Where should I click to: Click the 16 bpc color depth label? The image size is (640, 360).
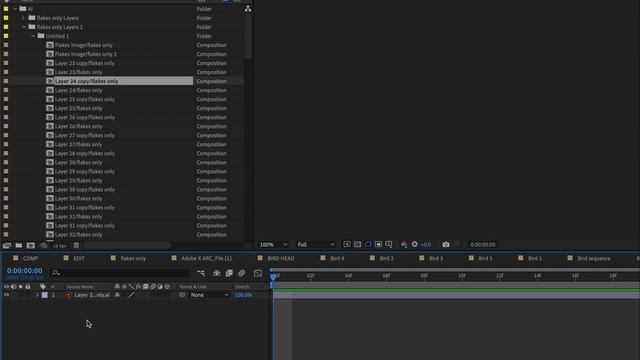pos(60,246)
